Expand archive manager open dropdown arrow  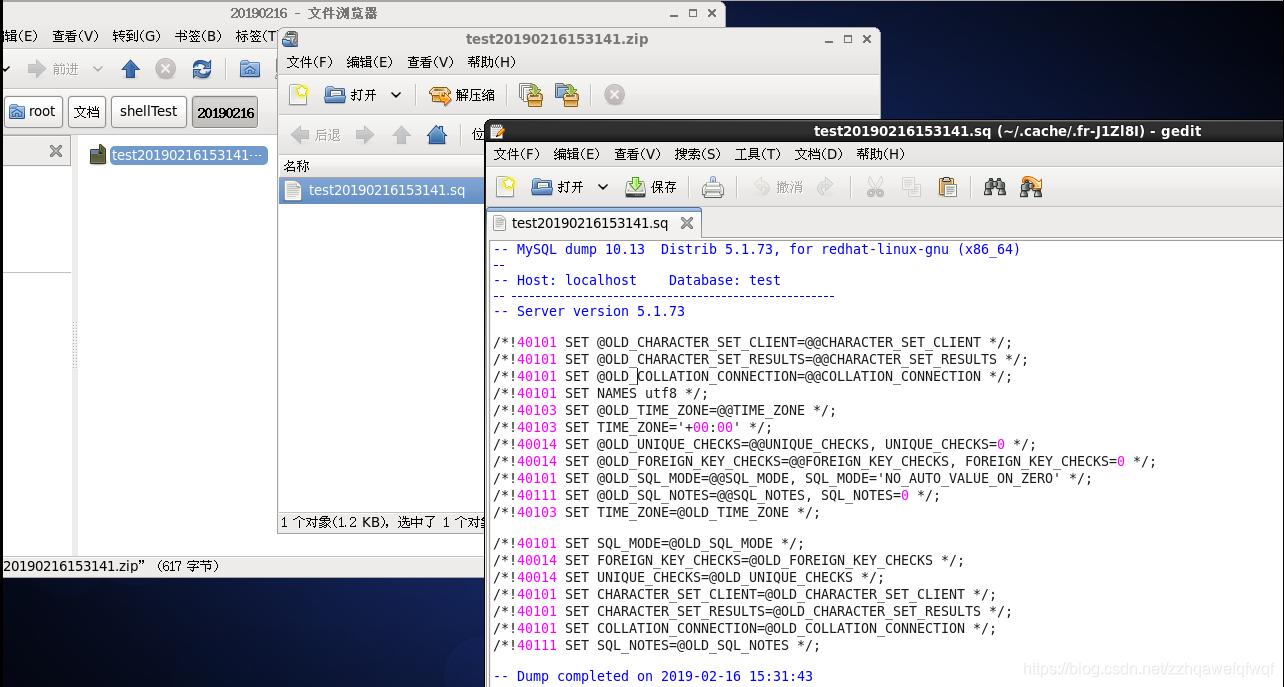[x=396, y=95]
